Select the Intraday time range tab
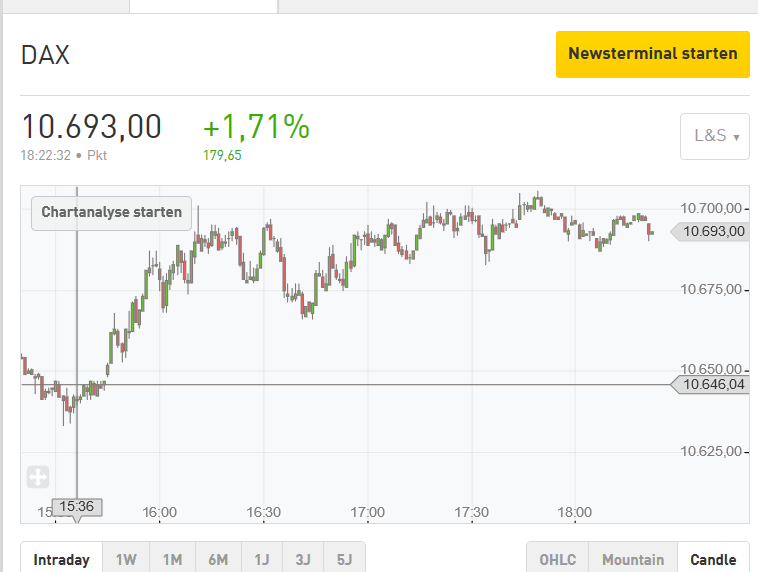Viewport: 758px width, 572px height. point(61,559)
